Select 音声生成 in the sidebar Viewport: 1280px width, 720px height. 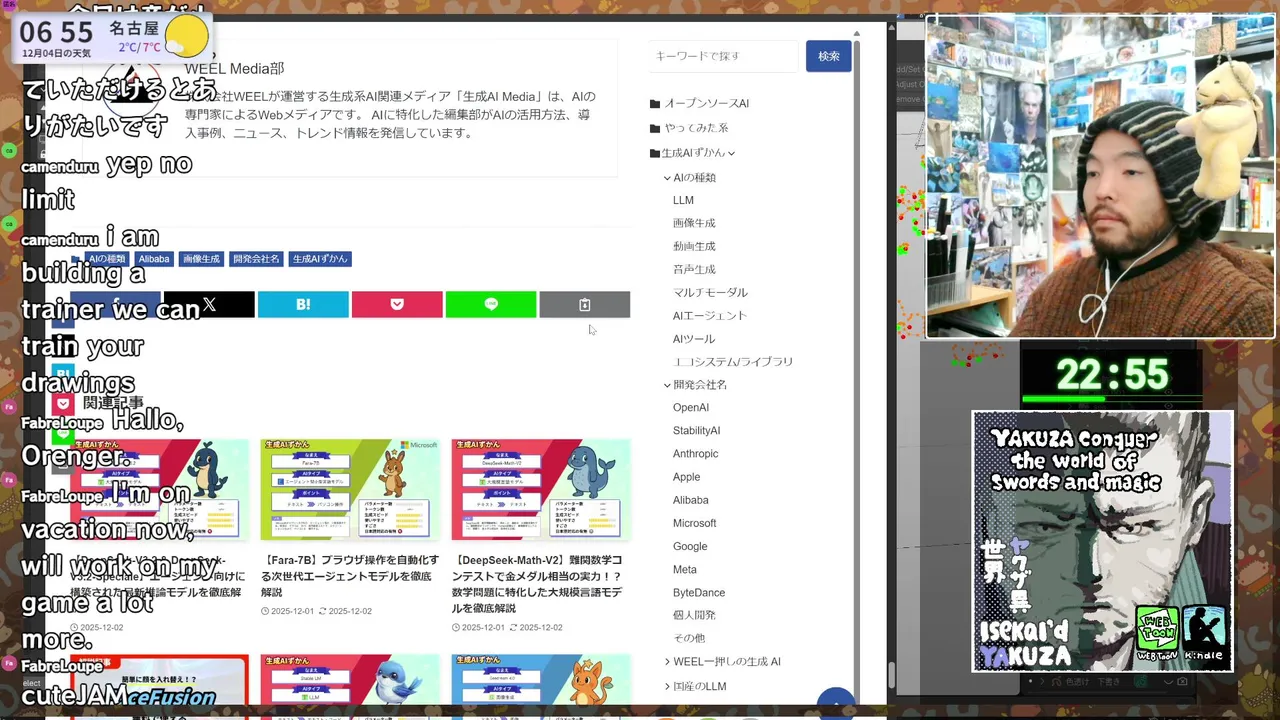pyautogui.click(x=694, y=269)
